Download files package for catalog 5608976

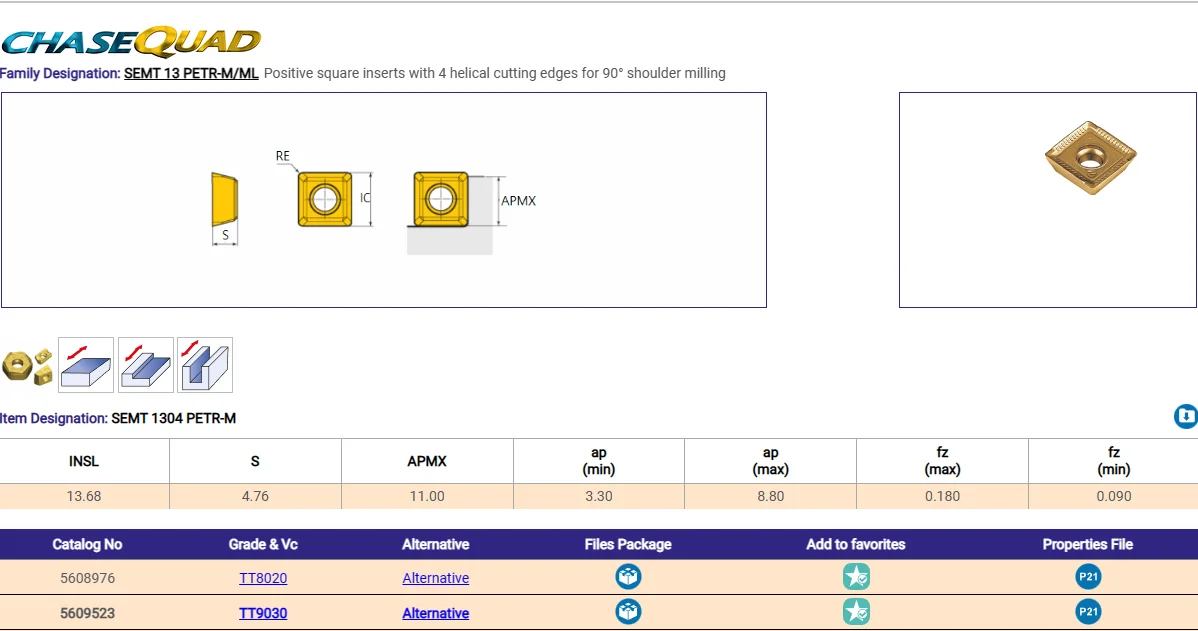point(628,577)
